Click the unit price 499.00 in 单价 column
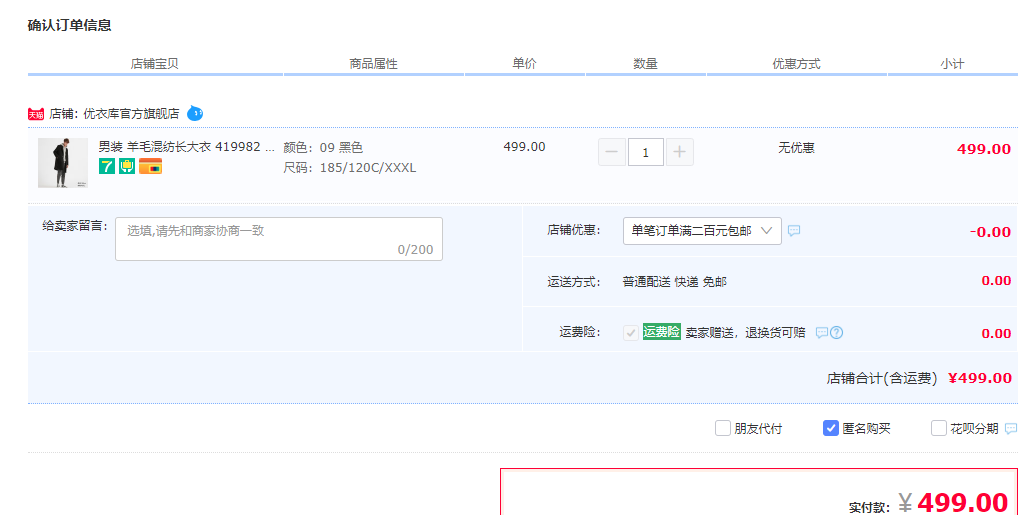This screenshot has width=1032, height=515. click(525, 147)
